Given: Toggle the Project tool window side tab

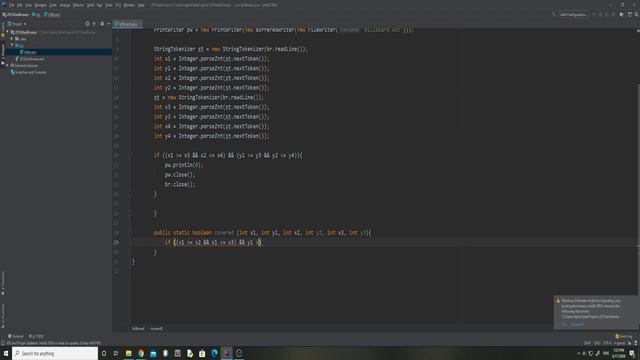Looking at the screenshot, I should pos(3,55).
